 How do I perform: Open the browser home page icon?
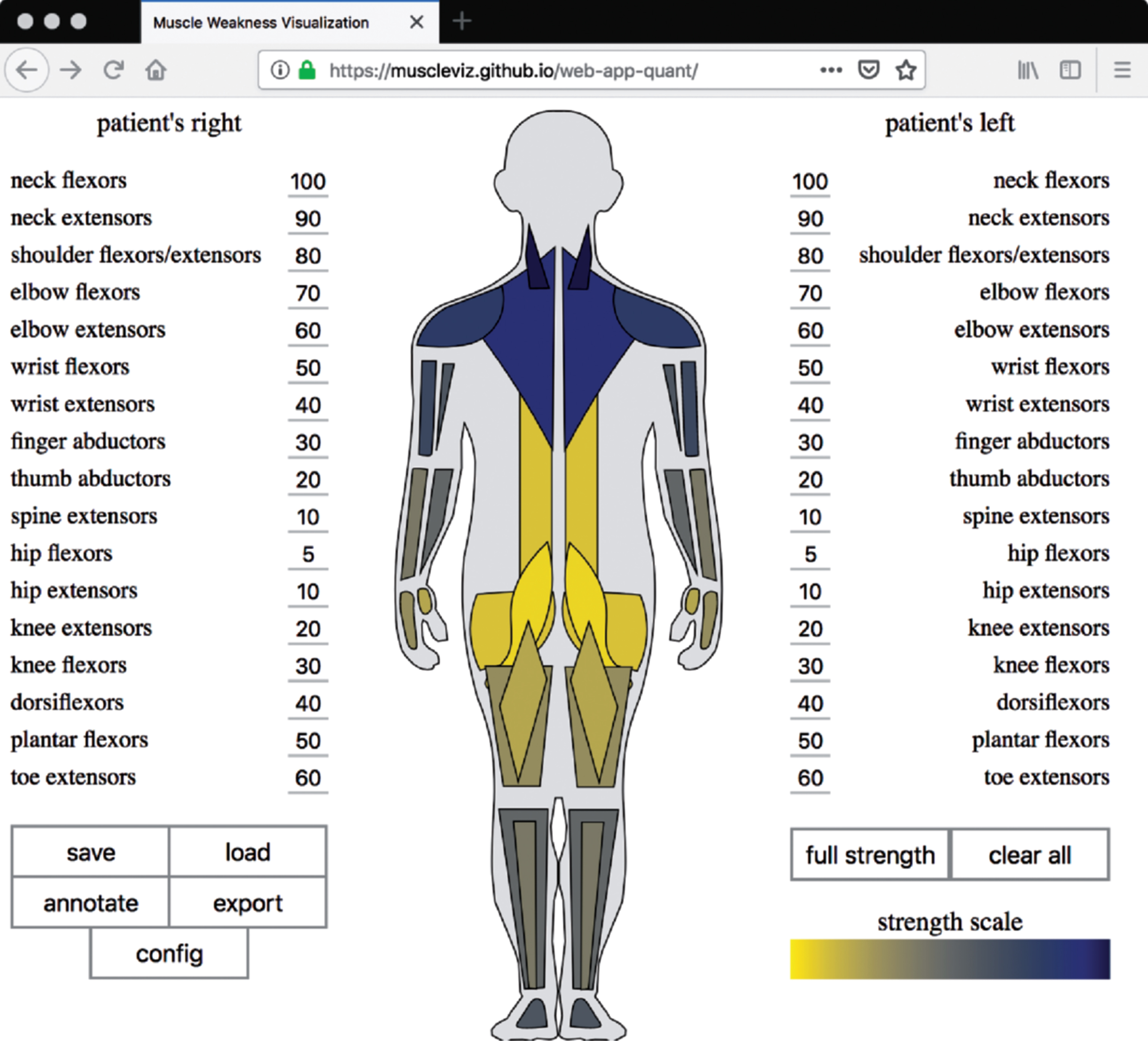pyautogui.click(x=156, y=70)
